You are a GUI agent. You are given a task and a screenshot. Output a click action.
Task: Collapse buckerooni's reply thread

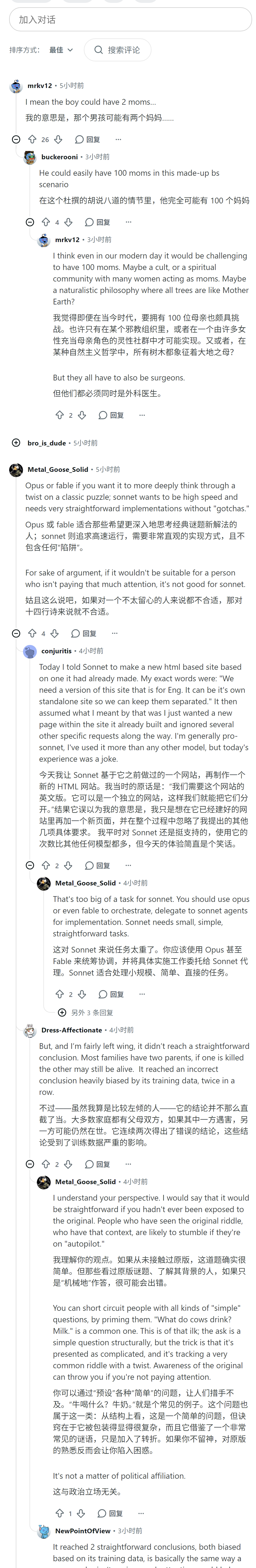[x=30, y=222]
